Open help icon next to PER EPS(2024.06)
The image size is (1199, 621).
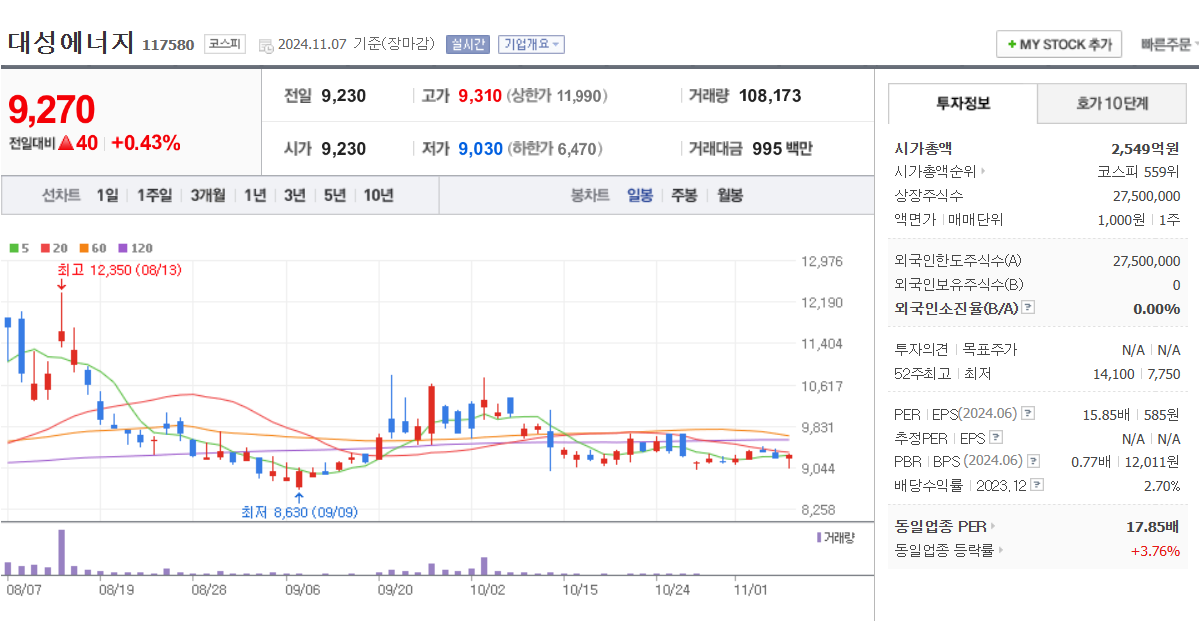pos(1028,414)
